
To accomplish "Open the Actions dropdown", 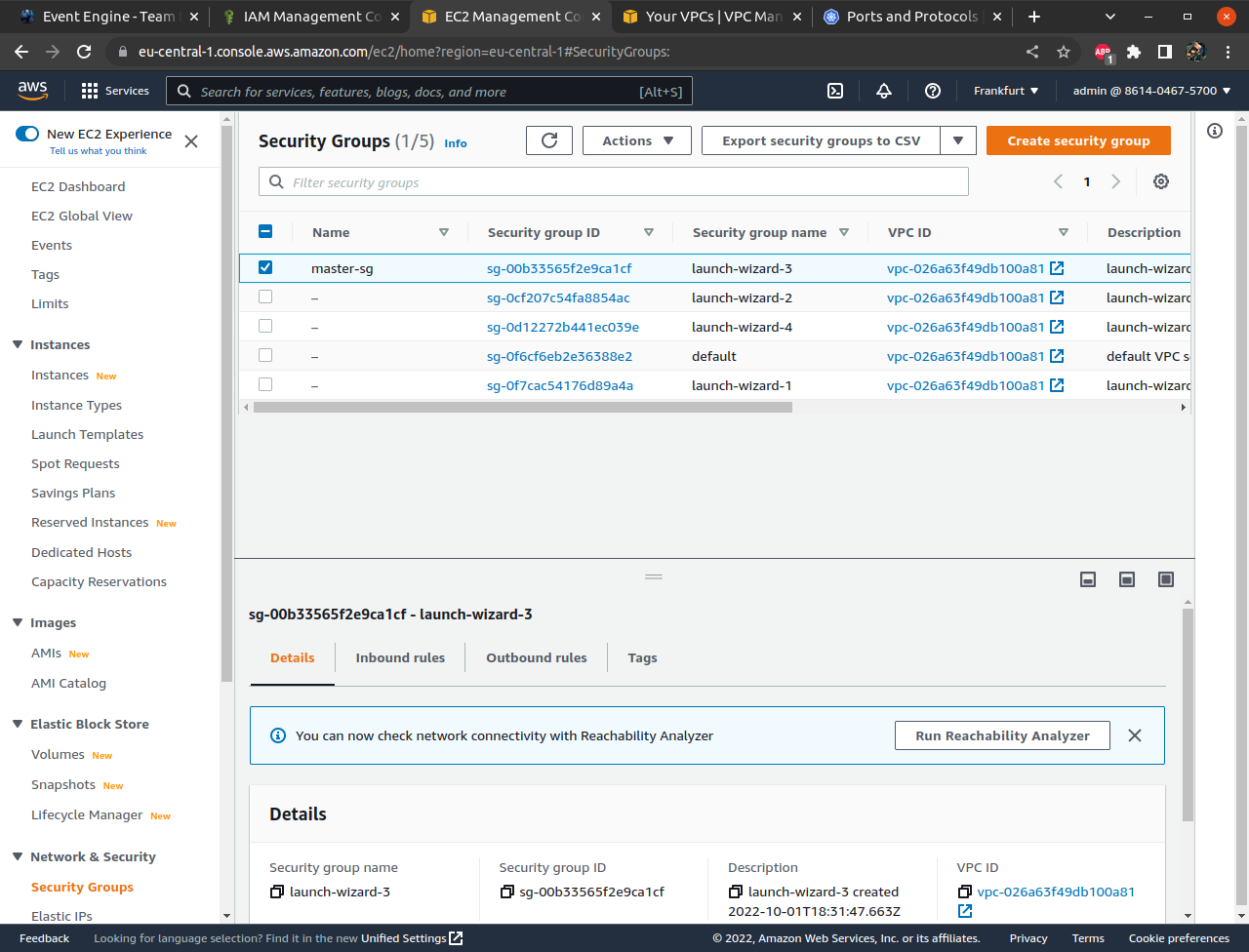I will 637,140.
